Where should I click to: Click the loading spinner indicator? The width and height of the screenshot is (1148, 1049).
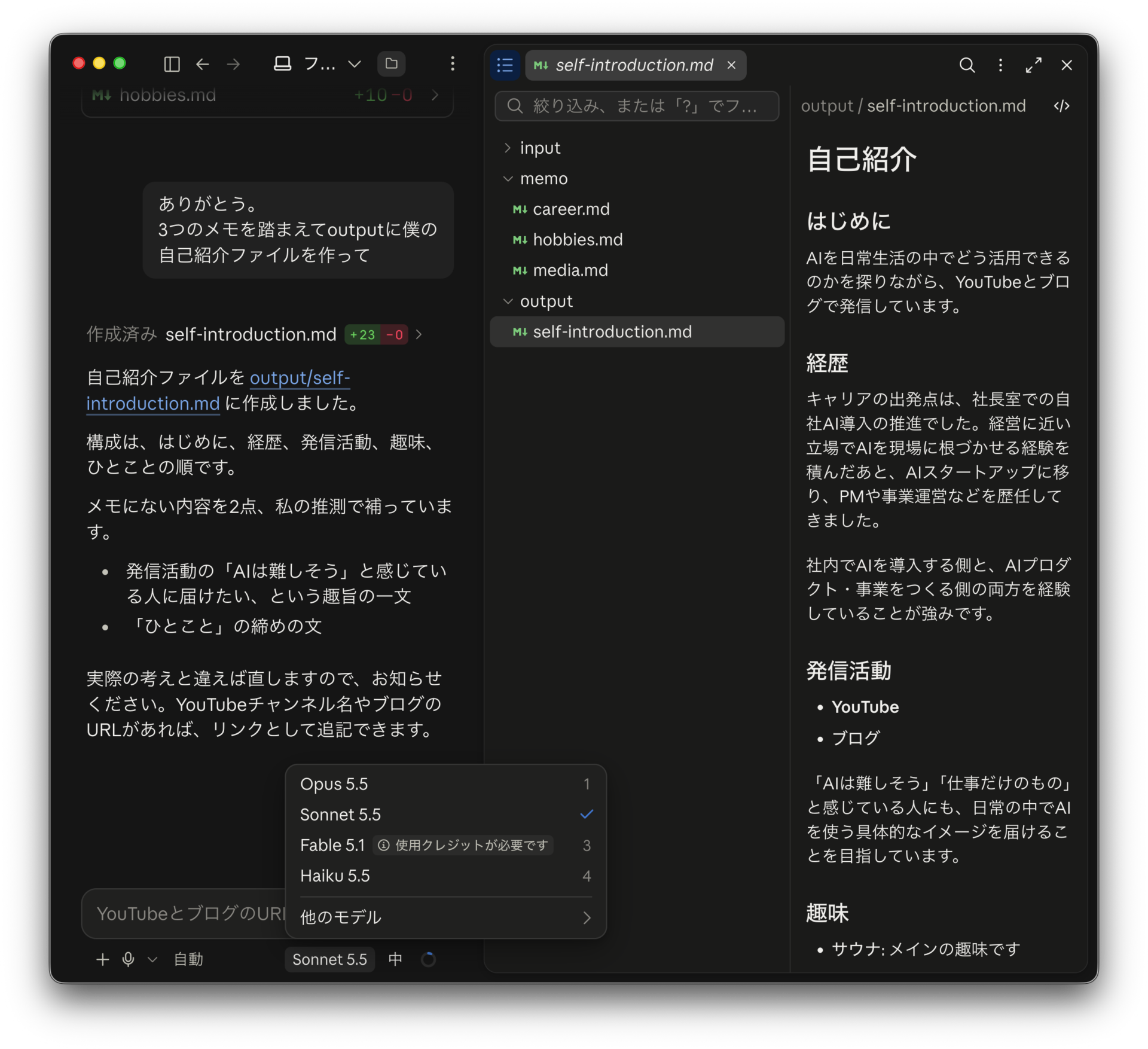pos(428,959)
